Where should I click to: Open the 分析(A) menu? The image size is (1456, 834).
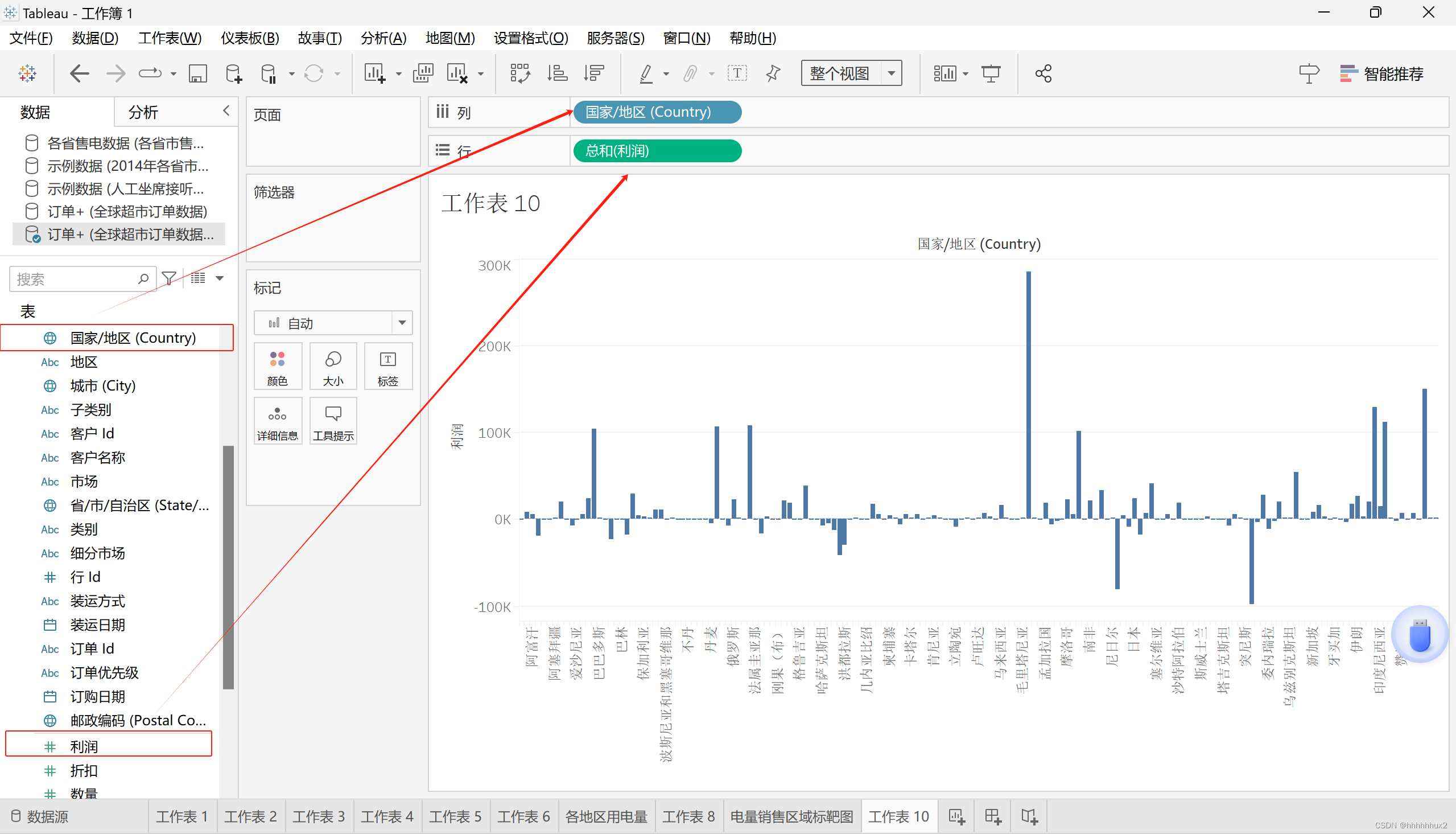[x=383, y=38]
